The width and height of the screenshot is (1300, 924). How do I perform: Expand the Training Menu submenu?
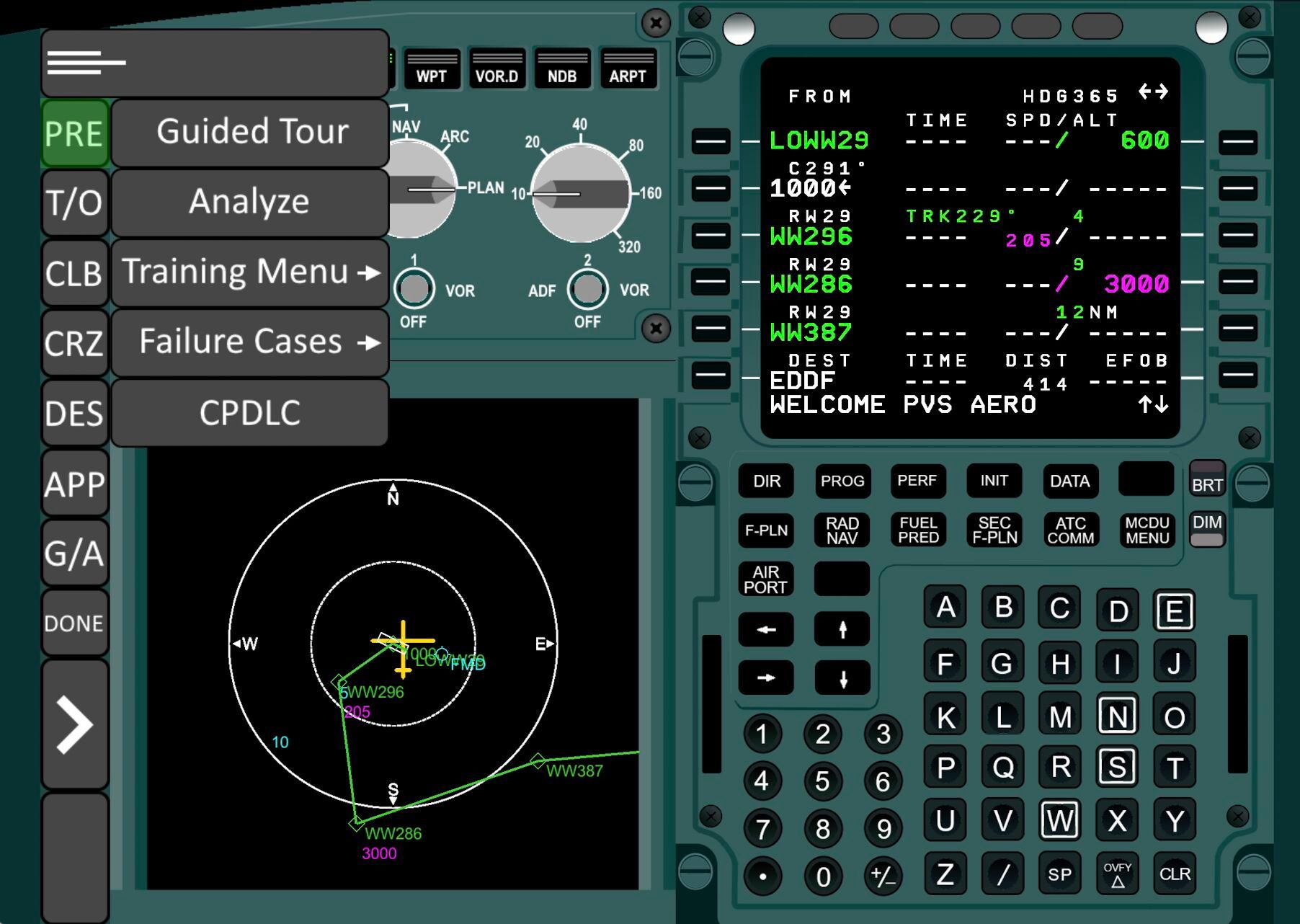click(249, 272)
